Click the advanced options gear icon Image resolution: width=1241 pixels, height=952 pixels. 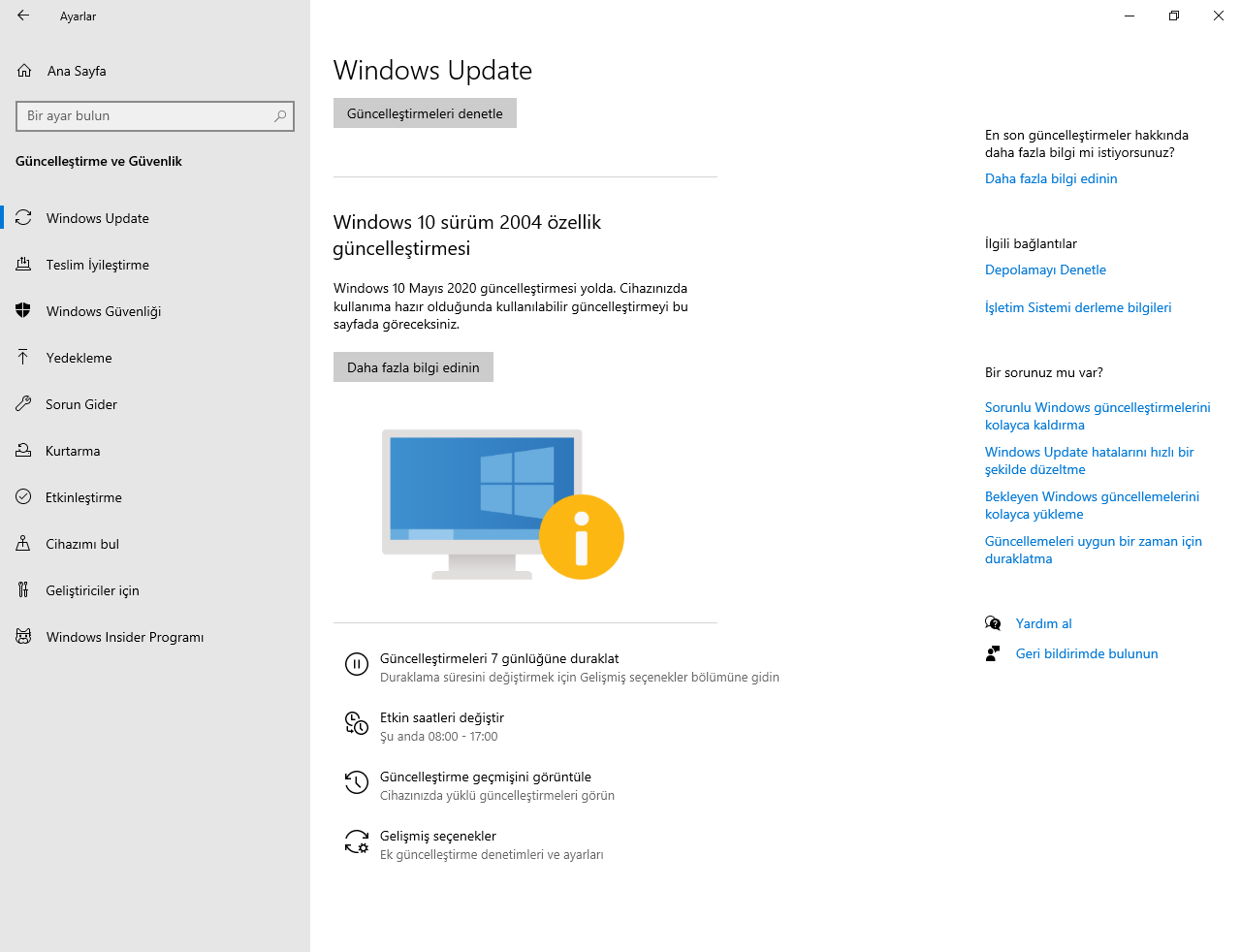point(357,841)
